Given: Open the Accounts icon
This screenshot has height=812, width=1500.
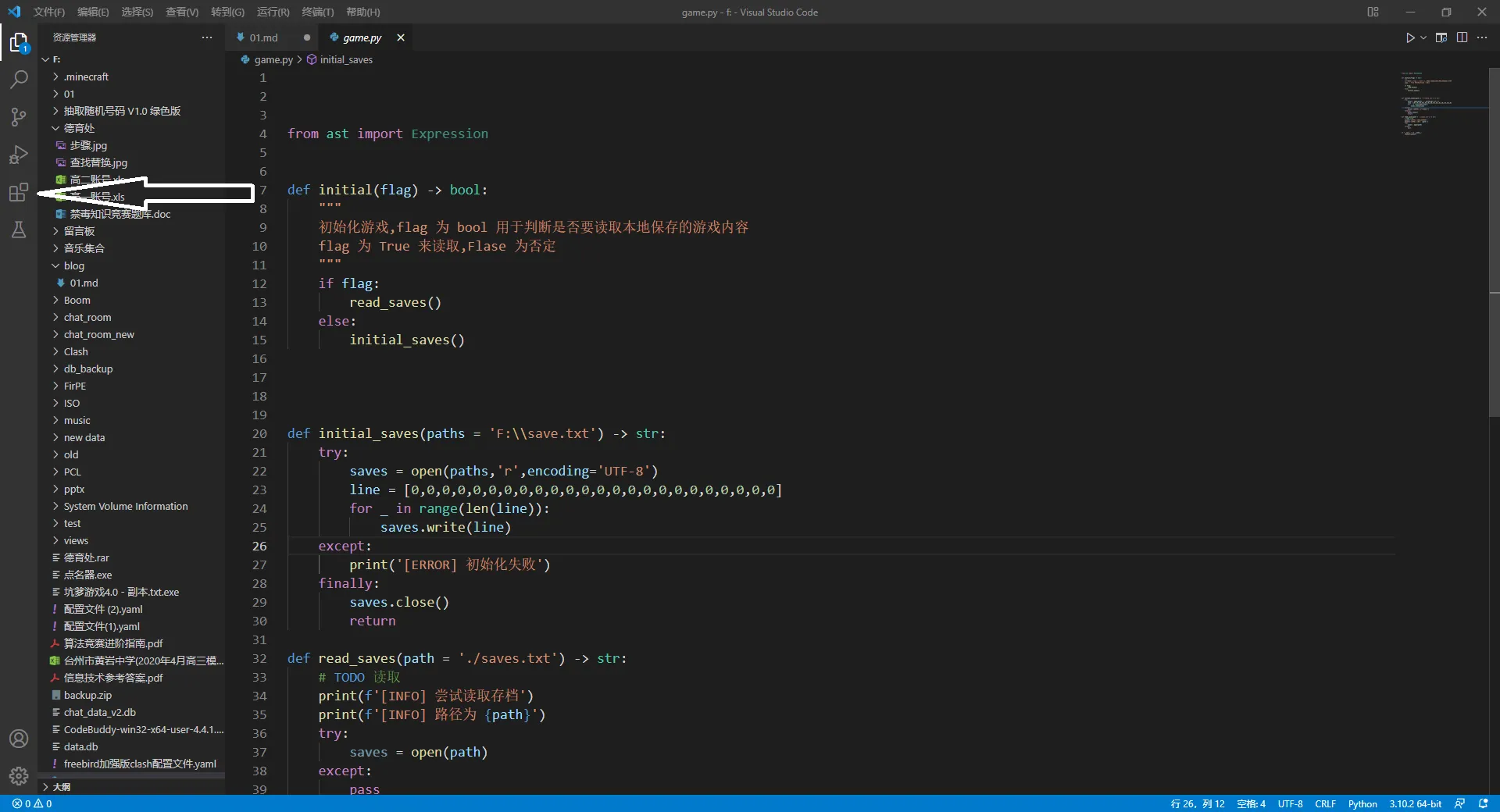Looking at the screenshot, I should 19,739.
